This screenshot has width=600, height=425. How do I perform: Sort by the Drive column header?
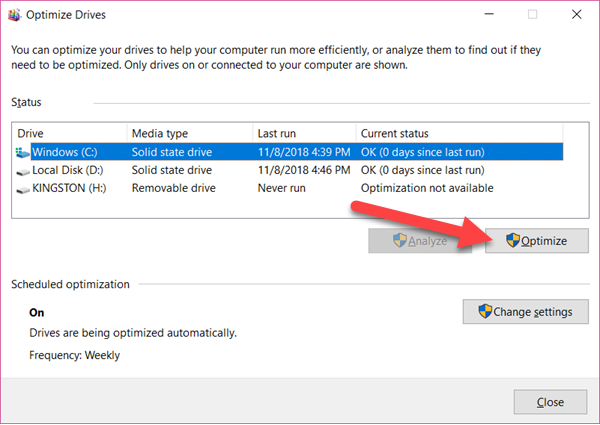point(71,133)
